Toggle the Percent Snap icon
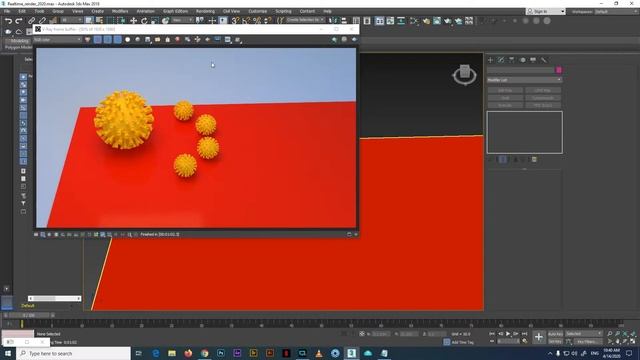 pyautogui.click(x=257, y=20)
